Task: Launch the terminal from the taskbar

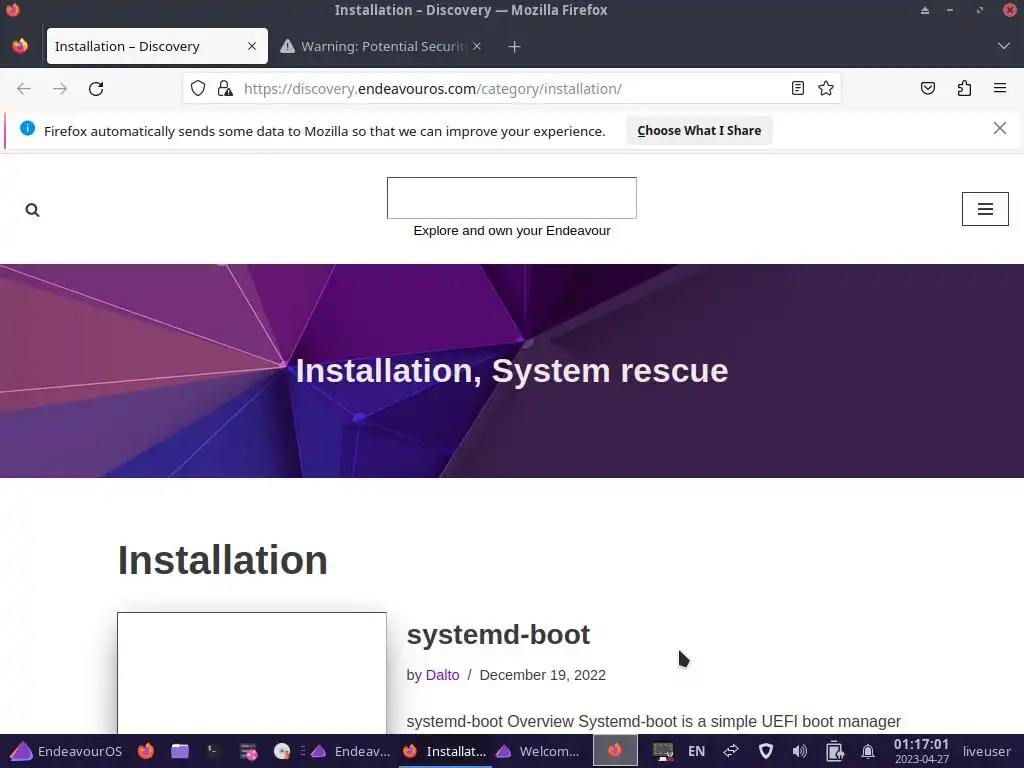Action: [x=214, y=751]
